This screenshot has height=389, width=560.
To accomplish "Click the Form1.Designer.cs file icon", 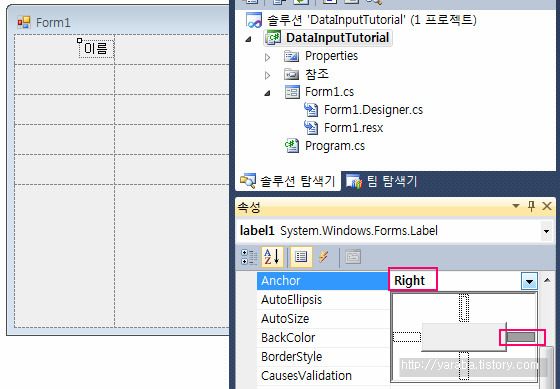I will tap(311, 110).
